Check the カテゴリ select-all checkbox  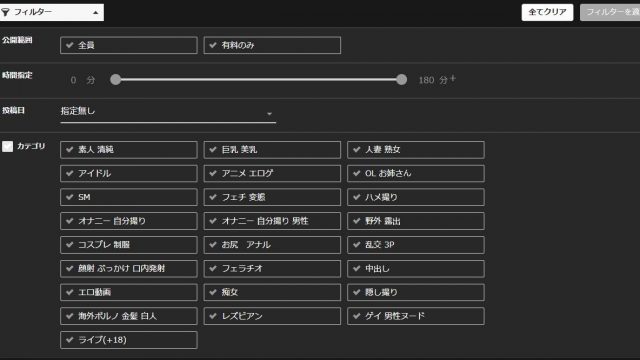pyautogui.click(x=7, y=147)
